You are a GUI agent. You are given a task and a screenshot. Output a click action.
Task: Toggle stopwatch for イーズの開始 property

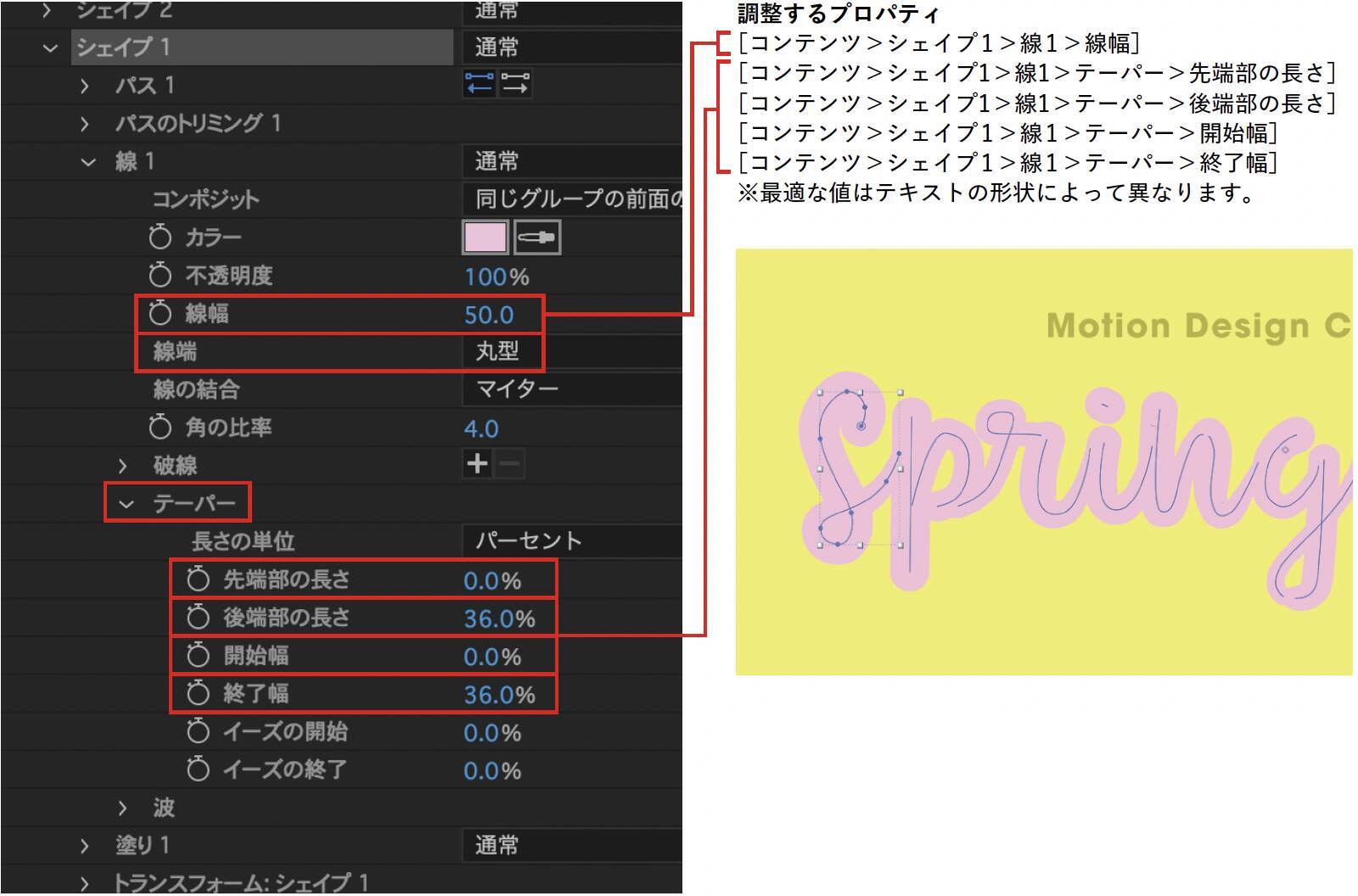coord(198,731)
